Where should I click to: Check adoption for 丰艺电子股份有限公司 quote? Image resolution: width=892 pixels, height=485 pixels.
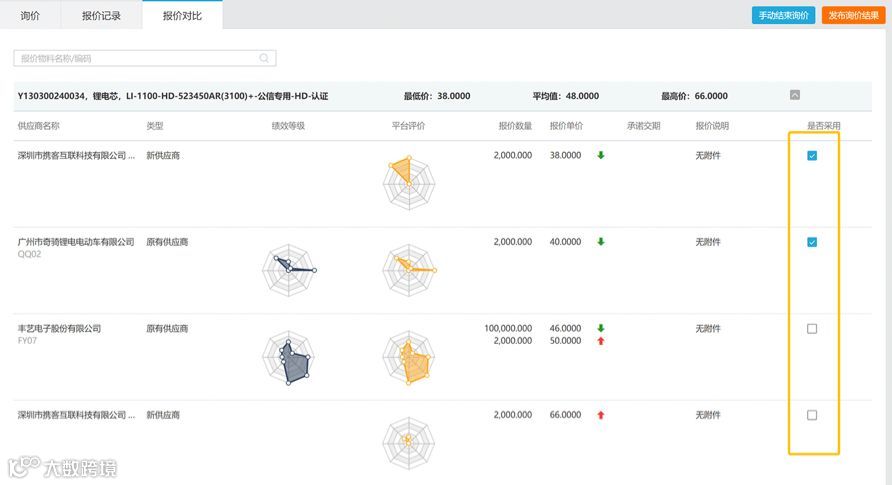click(812, 329)
